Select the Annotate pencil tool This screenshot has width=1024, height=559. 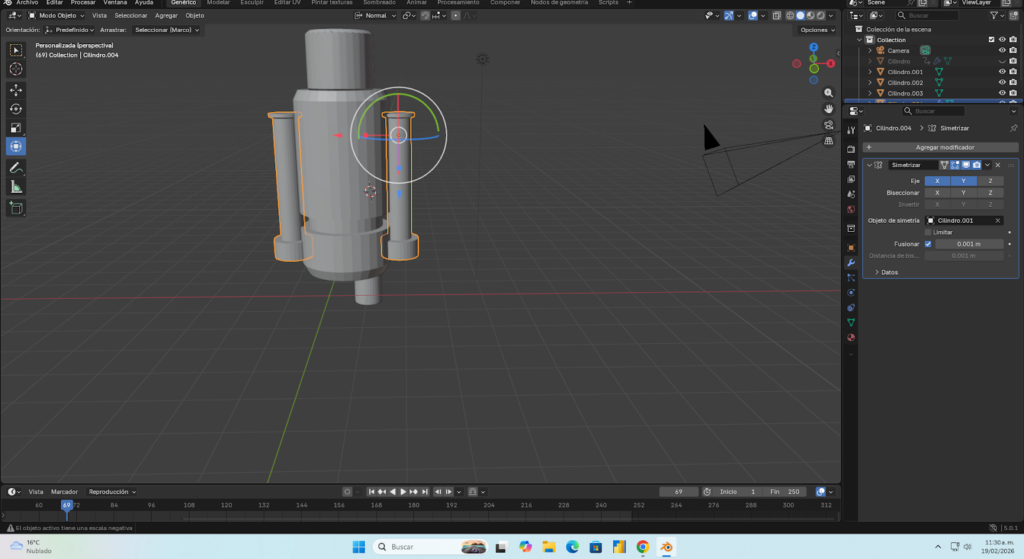[16, 167]
